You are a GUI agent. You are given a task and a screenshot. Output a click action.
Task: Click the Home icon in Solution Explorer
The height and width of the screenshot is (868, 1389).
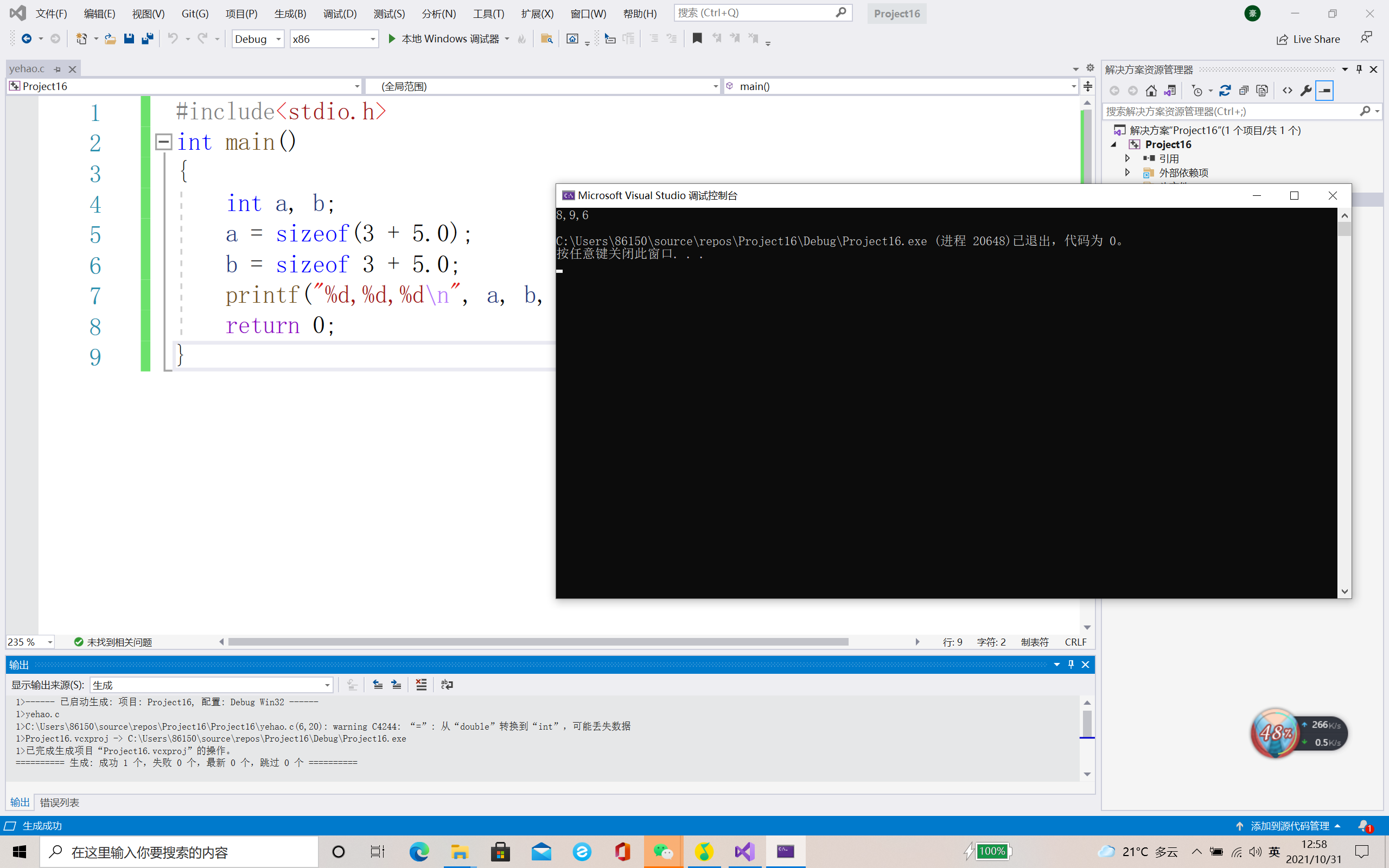(1151, 91)
